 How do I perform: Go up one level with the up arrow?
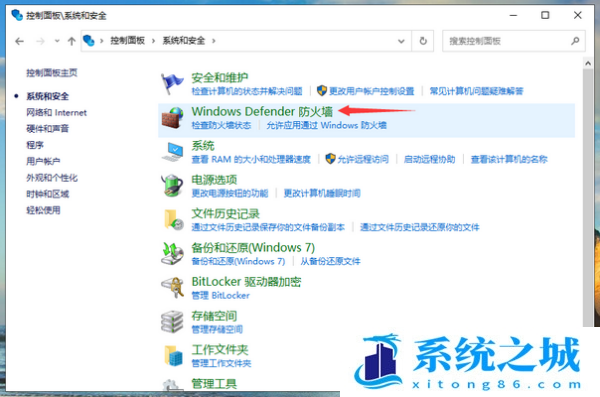click(72, 41)
